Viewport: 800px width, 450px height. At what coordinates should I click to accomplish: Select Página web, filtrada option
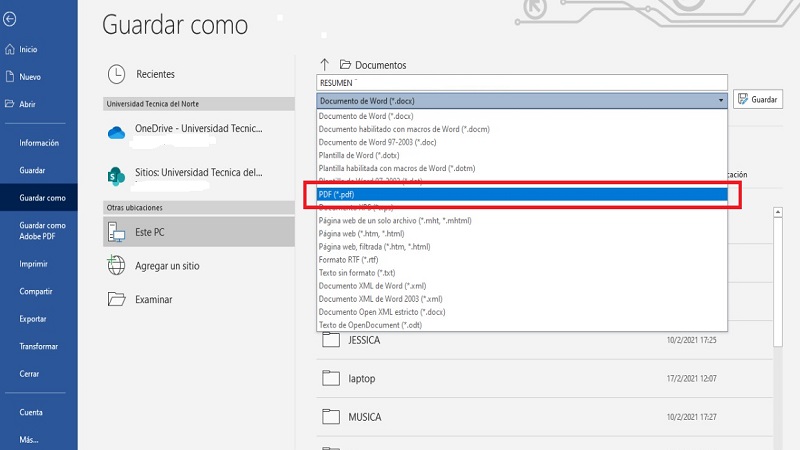pos(521,246)
